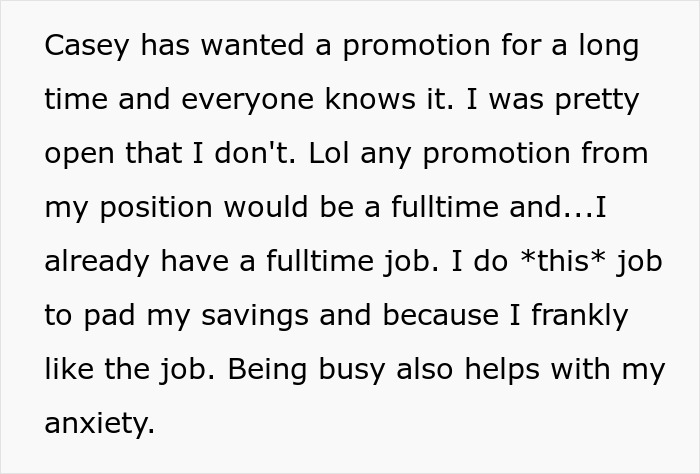
Task: Click the word "busy" in the paragraph
Action: coord(353,370)
